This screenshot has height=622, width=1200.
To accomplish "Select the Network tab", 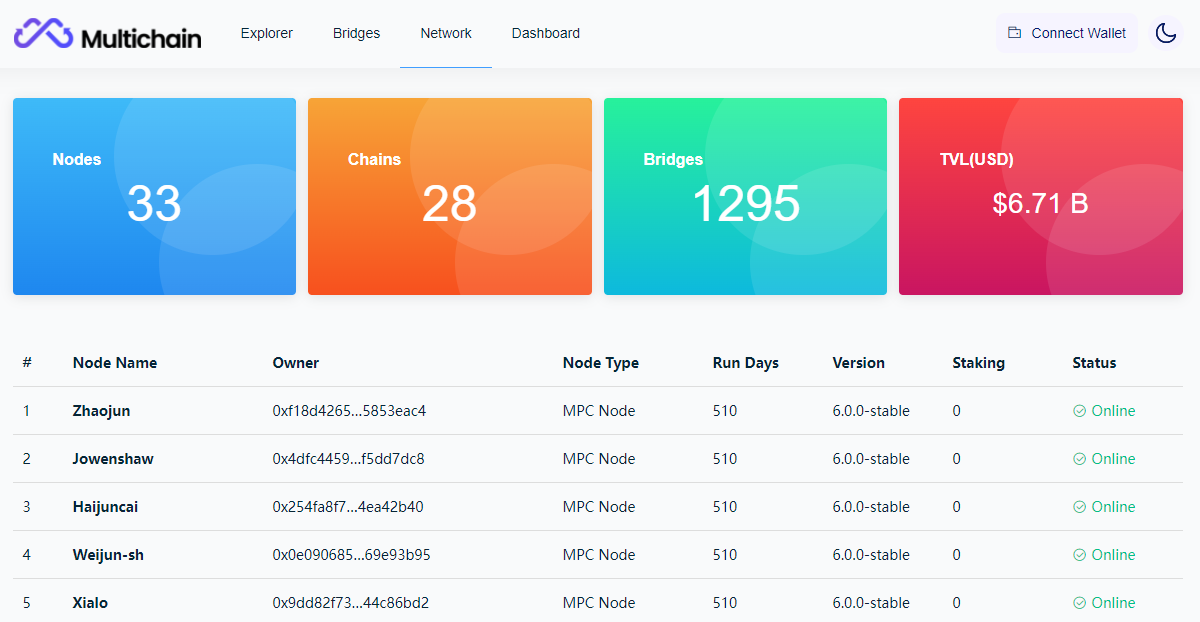I will [446, 33].
